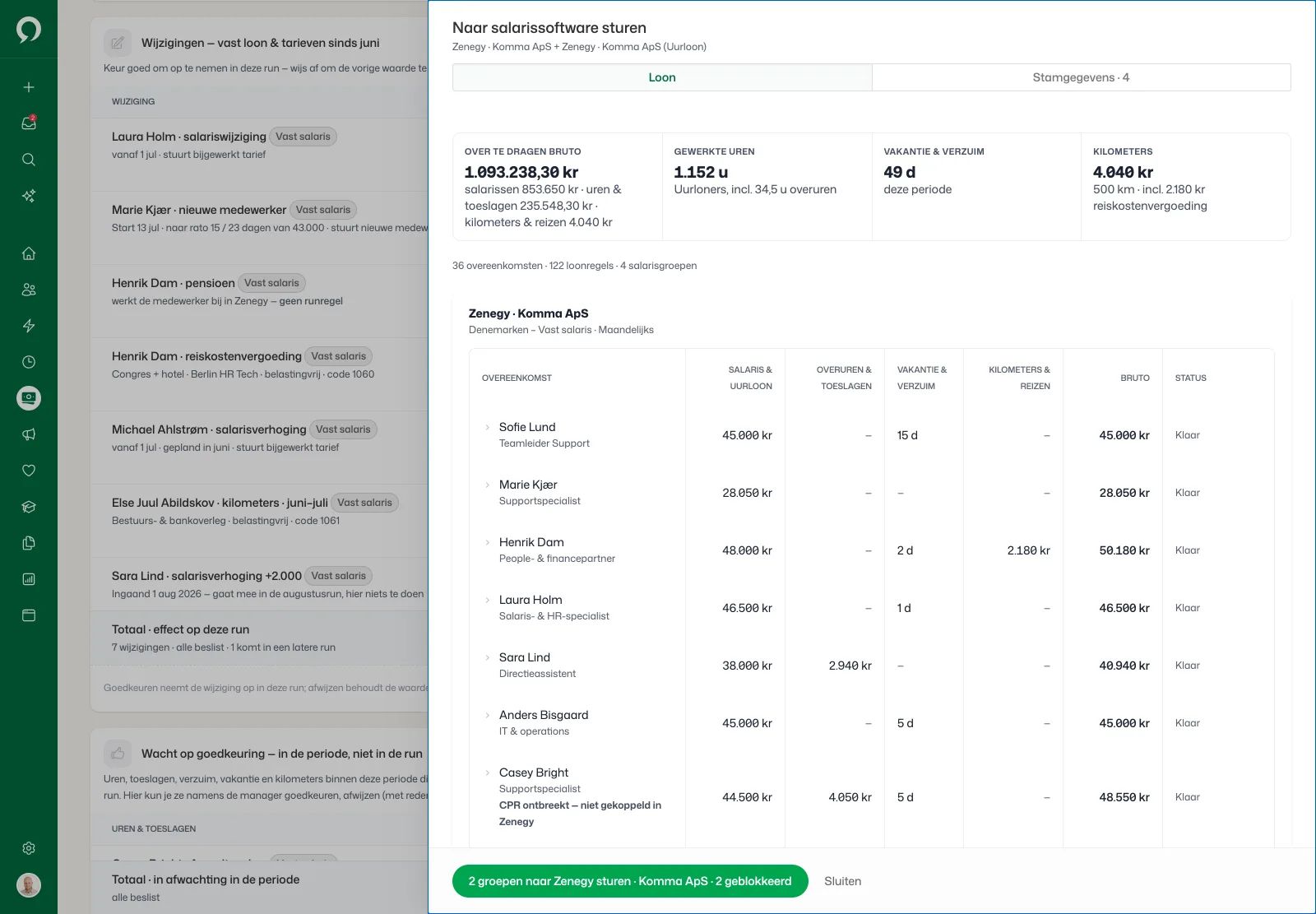Image resolution: width=1316 pixels, height=914 pixels.
Task: Click the lightning bolt sidebar icon
Action: [29, 326]
